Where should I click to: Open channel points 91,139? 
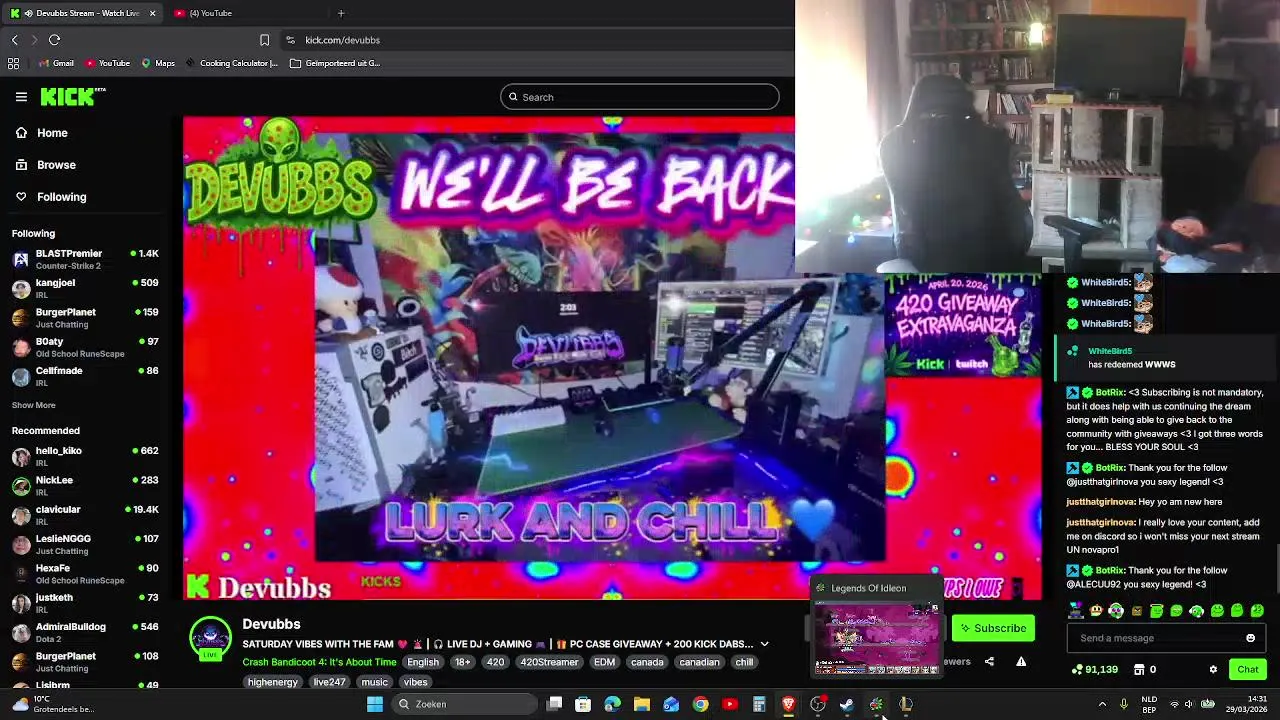1094,669
